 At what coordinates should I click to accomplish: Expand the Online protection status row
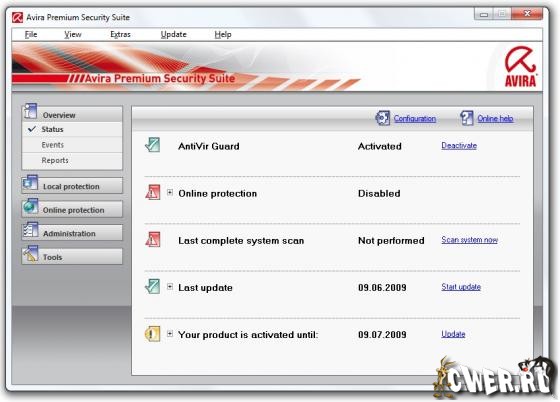pyautogui.click(x=170, y=192)
